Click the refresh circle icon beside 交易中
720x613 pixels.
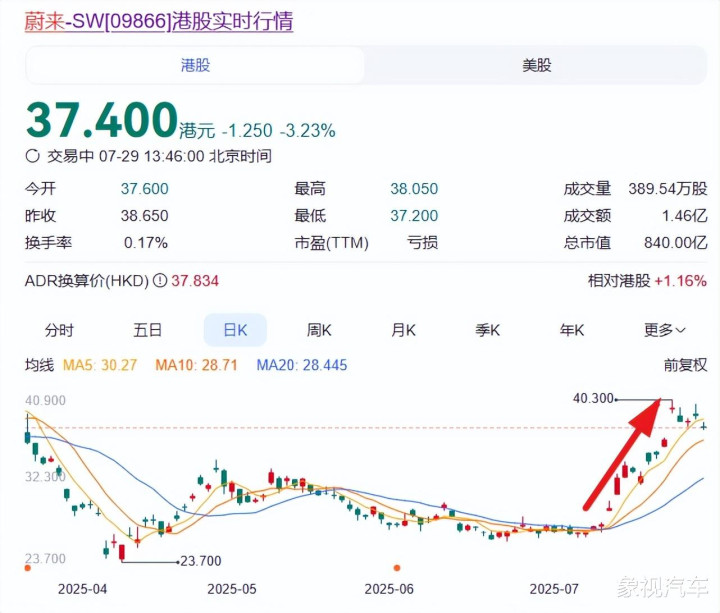32,156
